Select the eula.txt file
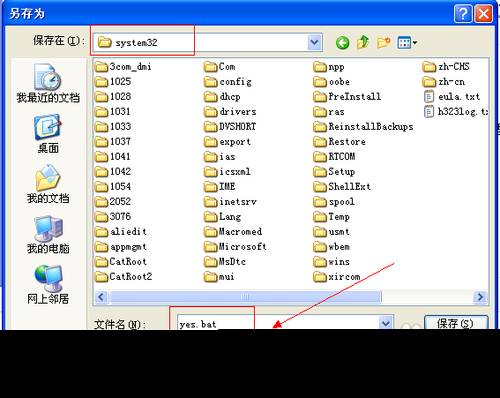The height and width of the screenshot is (398, 500). [x=452, y=97]
